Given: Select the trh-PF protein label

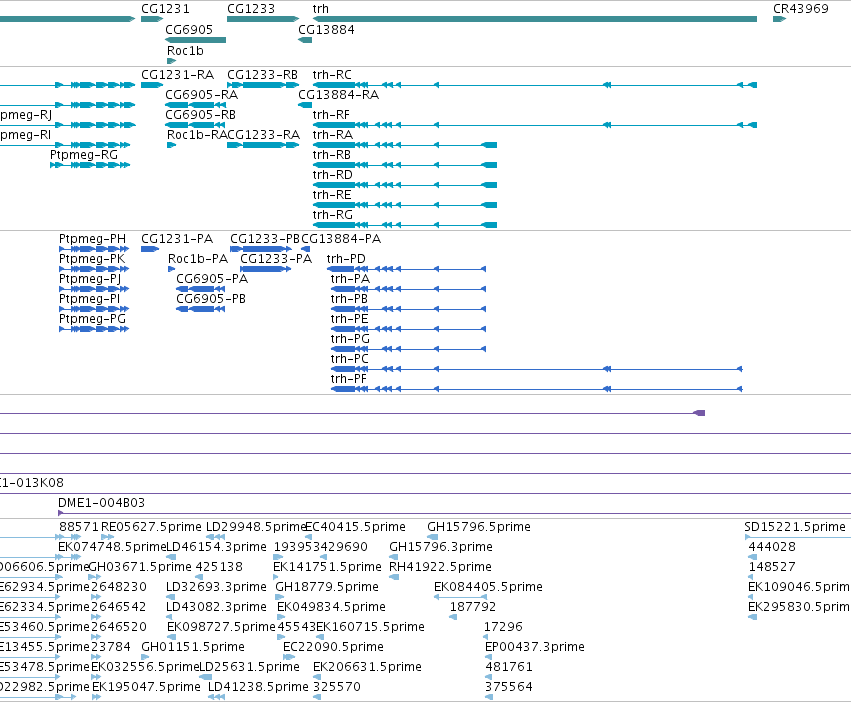Looking at the screenshot, I should (x=349, y=378).
